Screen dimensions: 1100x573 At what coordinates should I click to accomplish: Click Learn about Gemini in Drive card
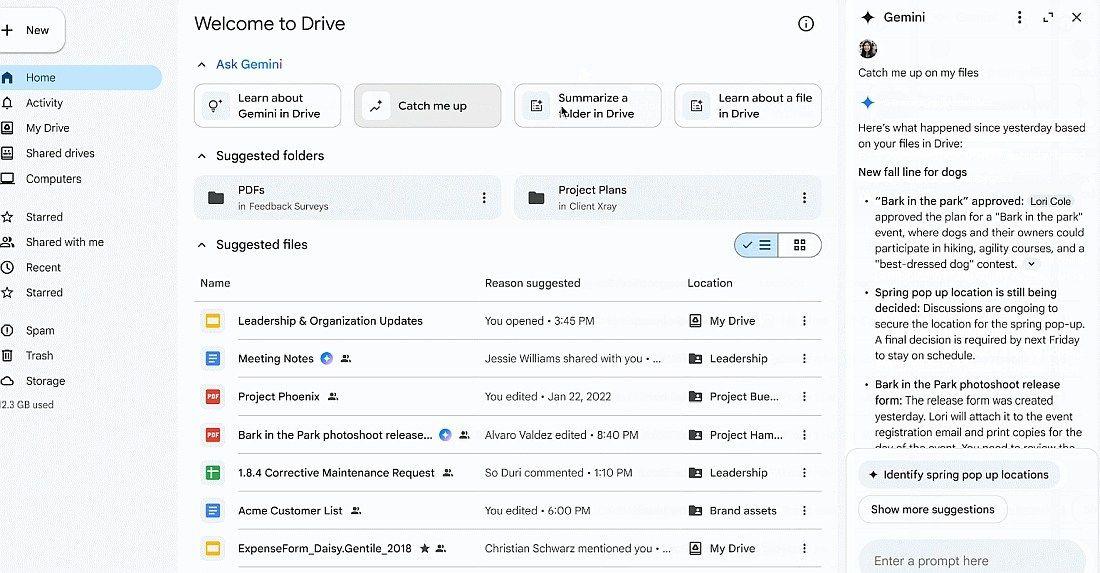267,106
